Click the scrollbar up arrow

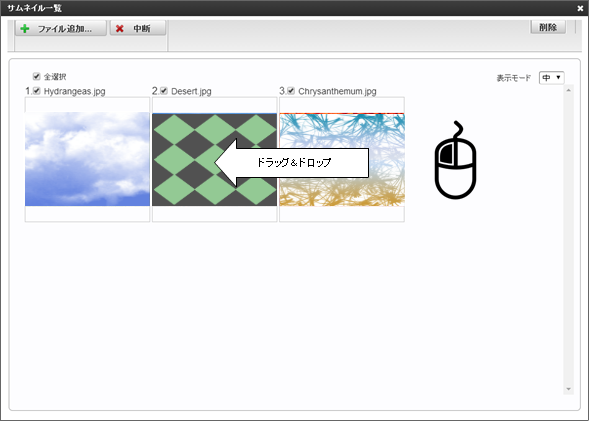click(x=568, y=91)
